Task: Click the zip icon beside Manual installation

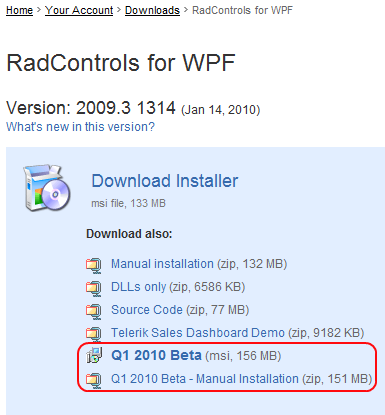Action: point(94,265)
